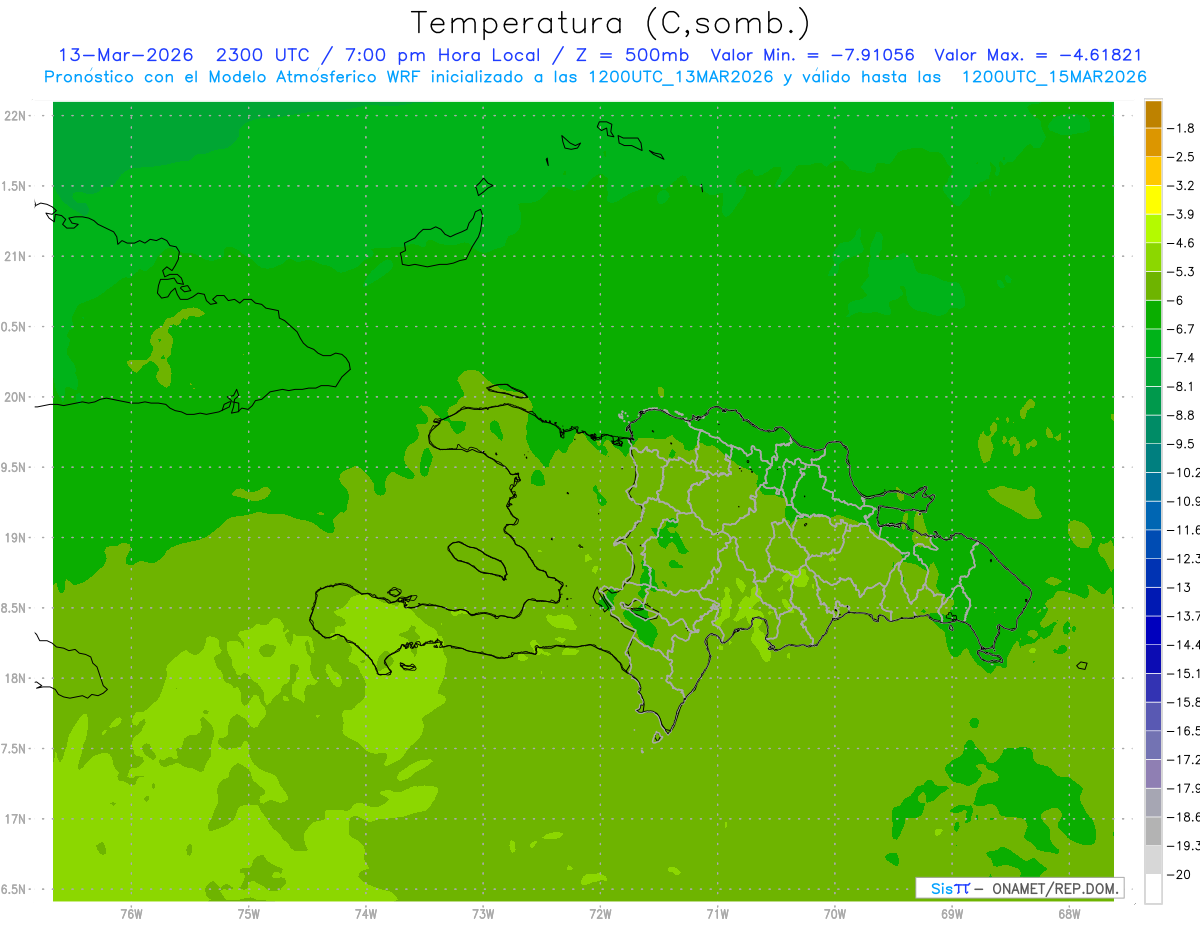Click the '73W' longitude label
Image resolution: width=1200 pixels, height=927 pixels.
click(x=483, y=914)
